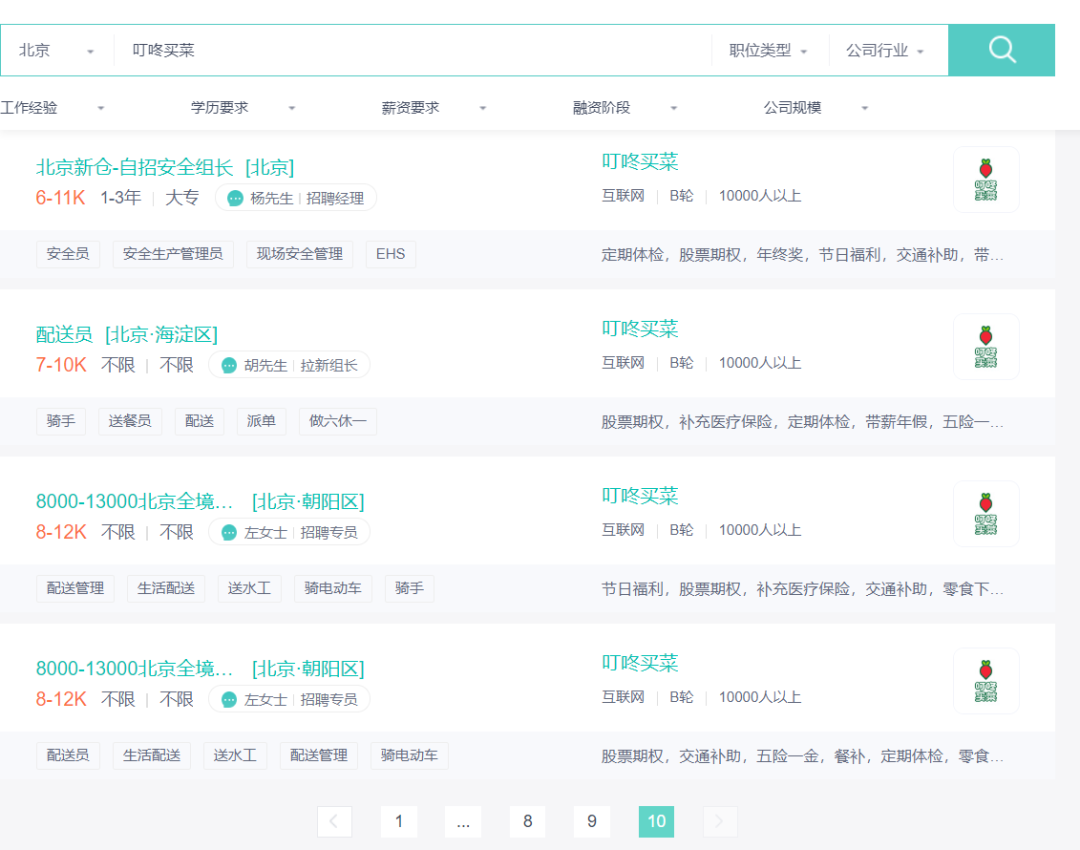Go to page 8 of results
The height and width of the screenshot is (850, 1080).
click(x=528, y=822)
